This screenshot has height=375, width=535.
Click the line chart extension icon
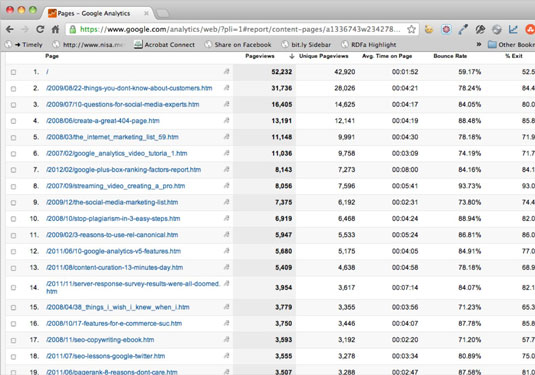(513, 30)
